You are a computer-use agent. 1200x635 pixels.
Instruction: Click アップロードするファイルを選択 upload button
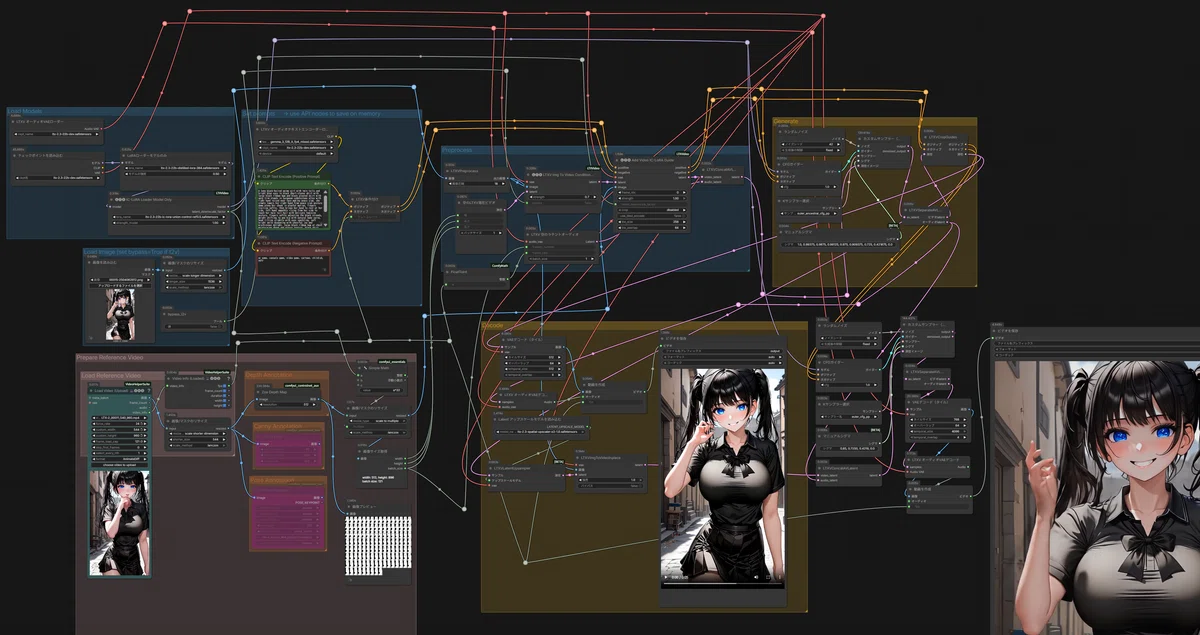(120, 286)
